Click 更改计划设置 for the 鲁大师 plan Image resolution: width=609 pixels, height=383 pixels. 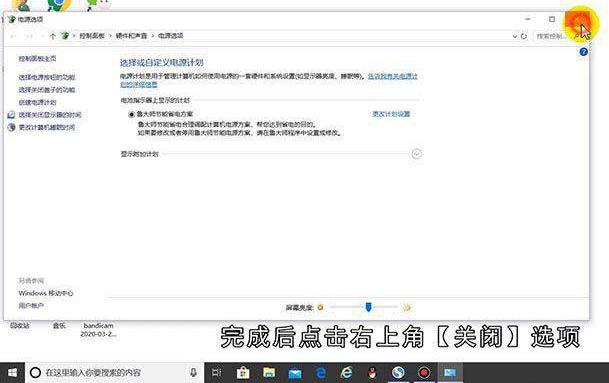[x=391, y=114]
